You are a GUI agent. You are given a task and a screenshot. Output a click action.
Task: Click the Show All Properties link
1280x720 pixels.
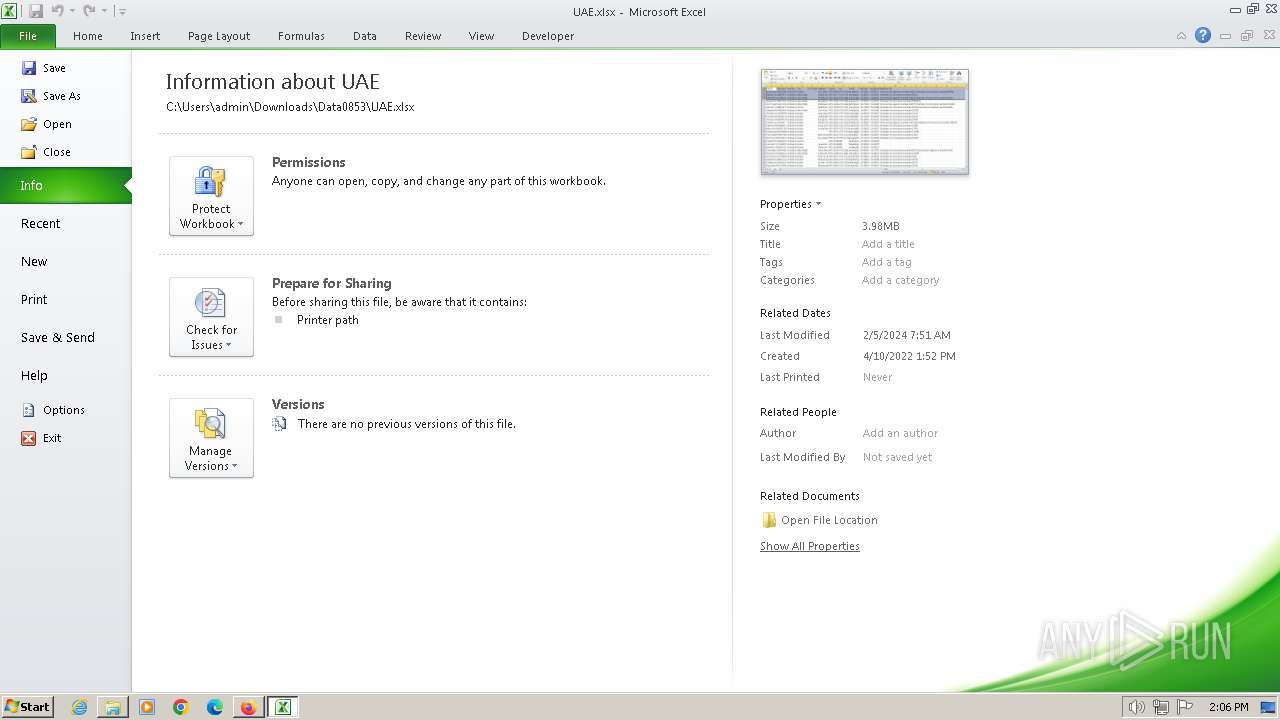[810, 546]
